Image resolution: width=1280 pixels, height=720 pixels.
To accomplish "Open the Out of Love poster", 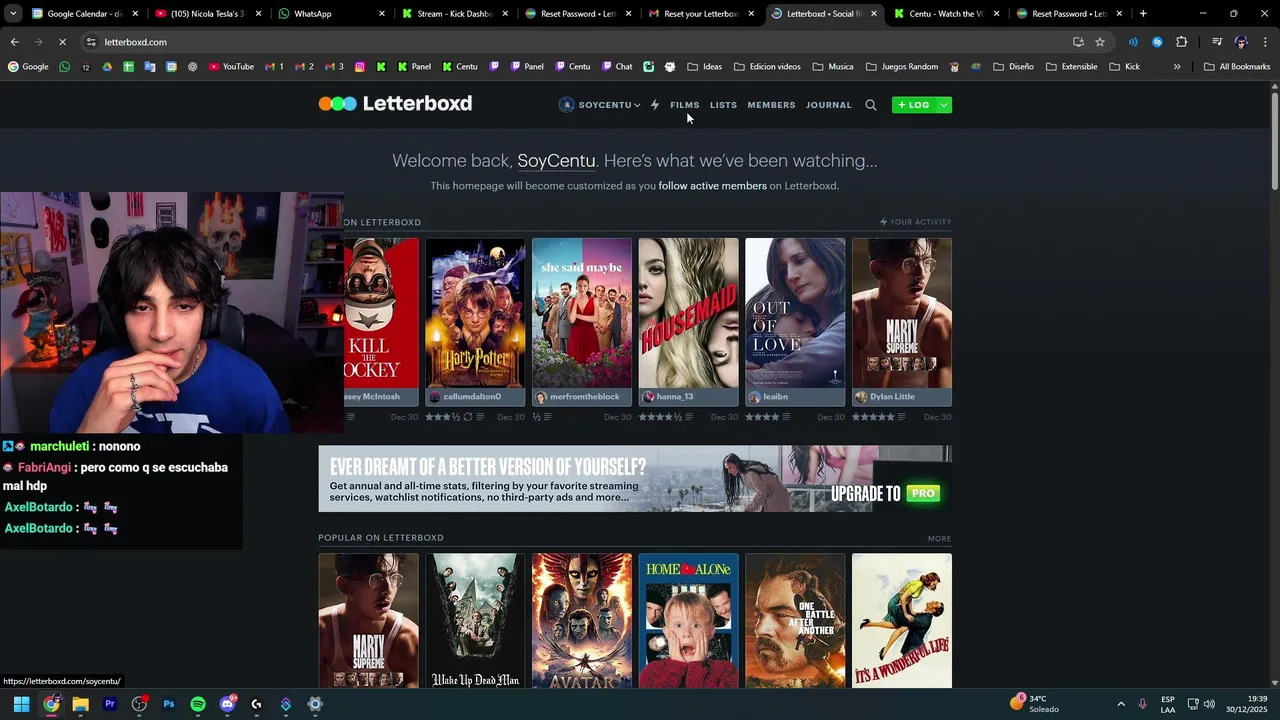I will 795,313.
